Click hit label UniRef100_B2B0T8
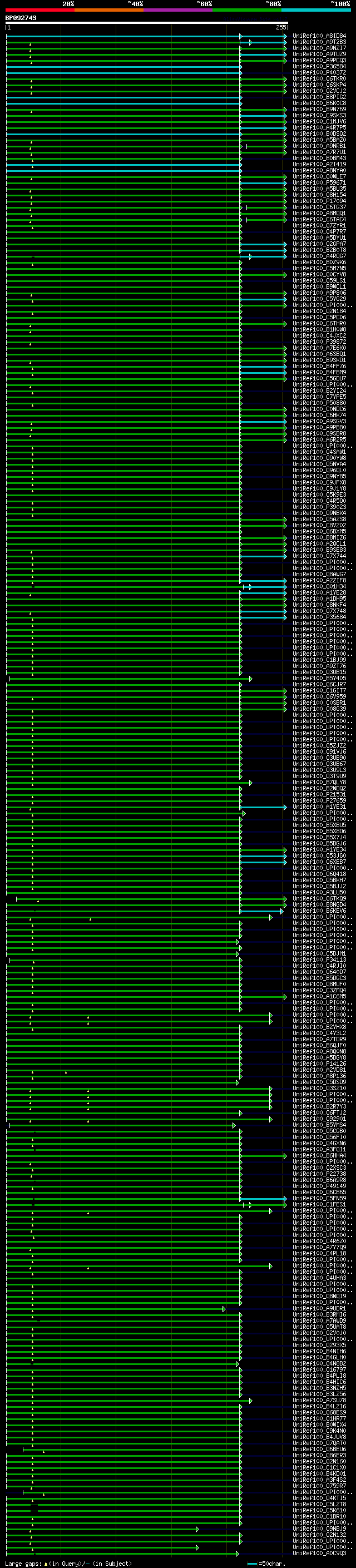This screenshot has height=1568, width=356. point(319,250)
